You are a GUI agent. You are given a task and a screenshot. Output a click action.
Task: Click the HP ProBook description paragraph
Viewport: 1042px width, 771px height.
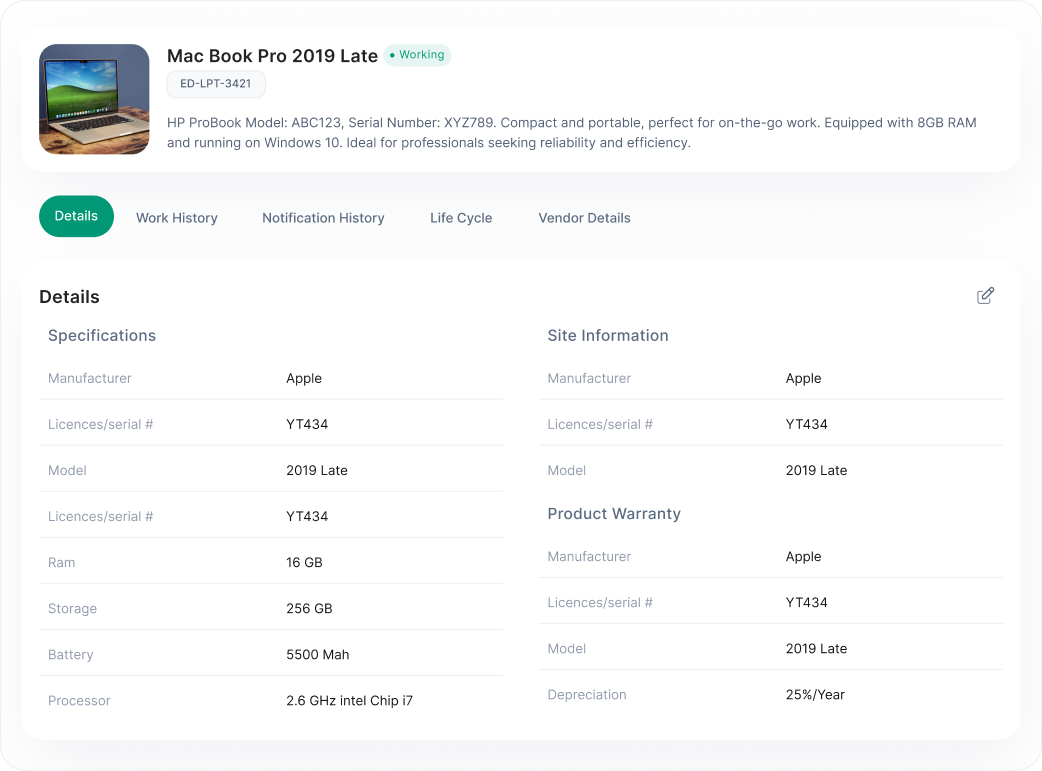(x=571, y=133)
